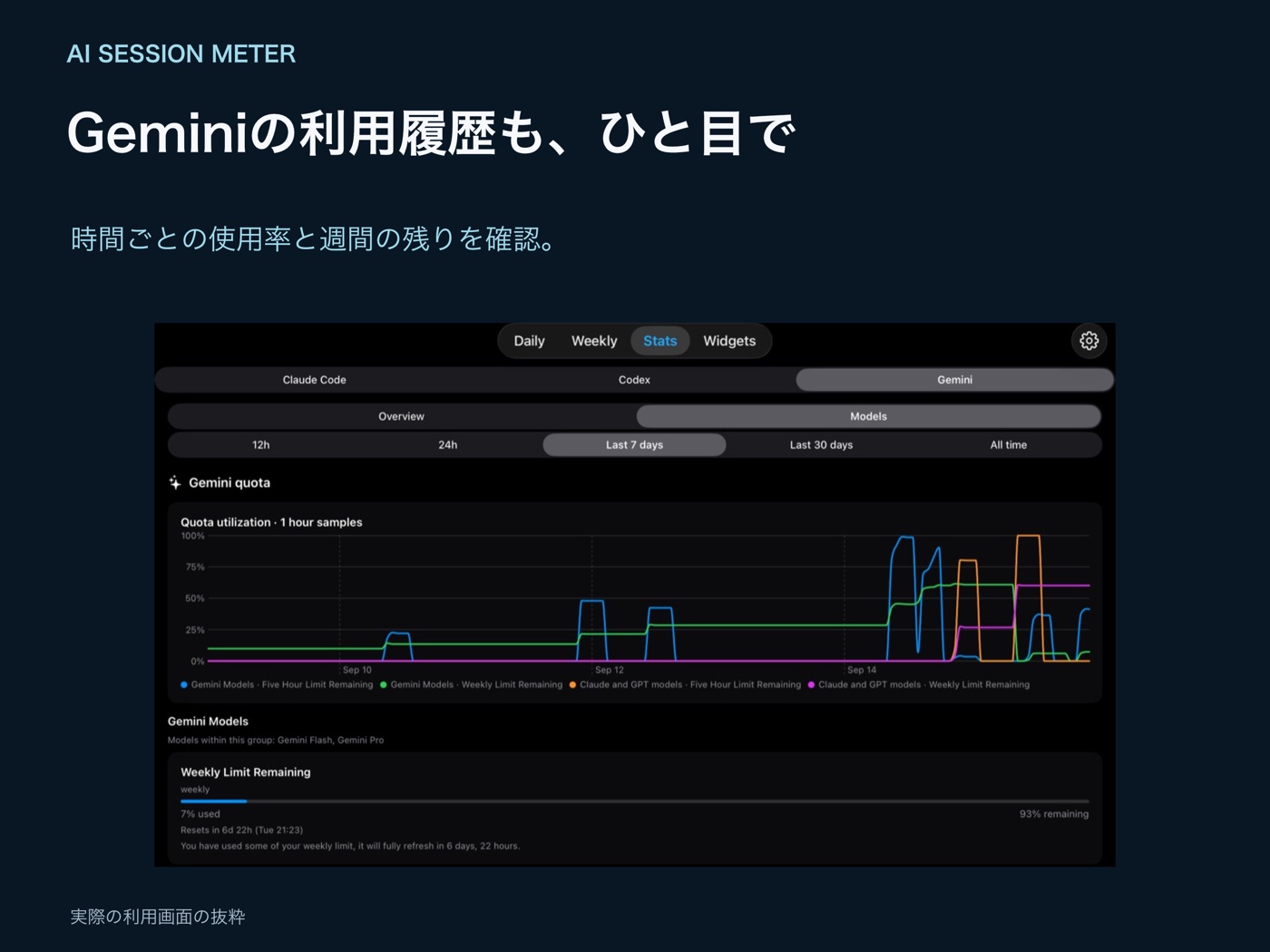Viewport: 1270px width, 952px height.
Task: Click the 'Gemini quota' heading
Action: pyautogui.click(x=230, y=482)
